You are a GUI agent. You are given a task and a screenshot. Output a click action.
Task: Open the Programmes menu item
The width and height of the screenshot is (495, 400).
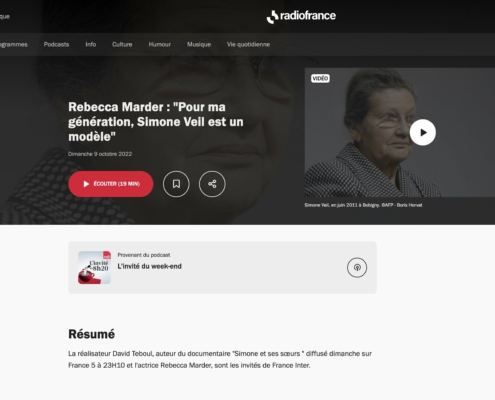[14, 44]
